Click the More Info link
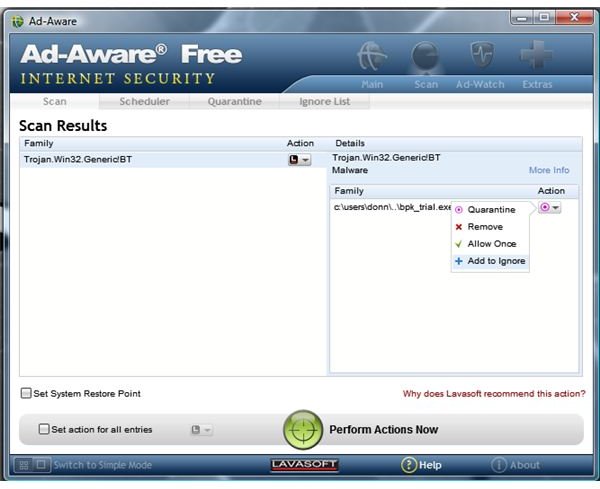 coord(549,170)
